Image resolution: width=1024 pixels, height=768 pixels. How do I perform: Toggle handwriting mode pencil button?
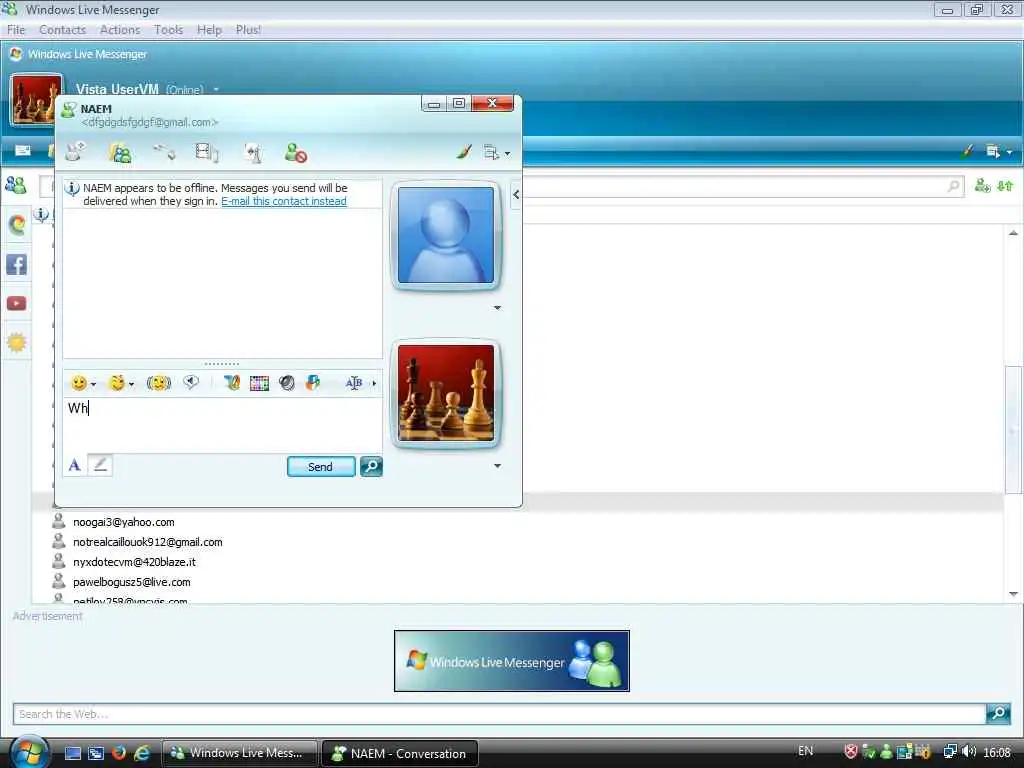pos(100,465)
